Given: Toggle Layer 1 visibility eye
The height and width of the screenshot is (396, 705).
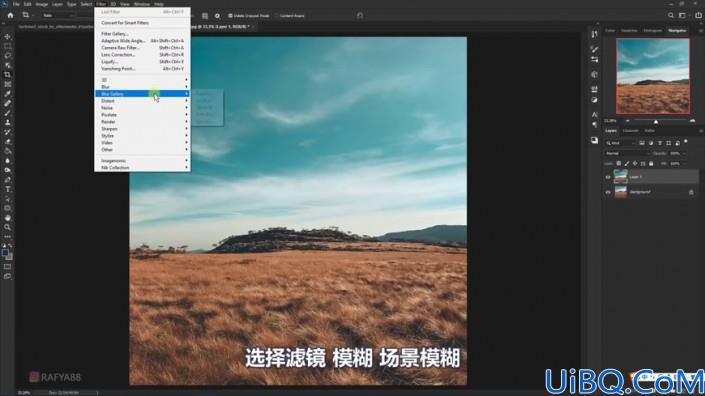Looking at the screenshot, I should [608, 177].
